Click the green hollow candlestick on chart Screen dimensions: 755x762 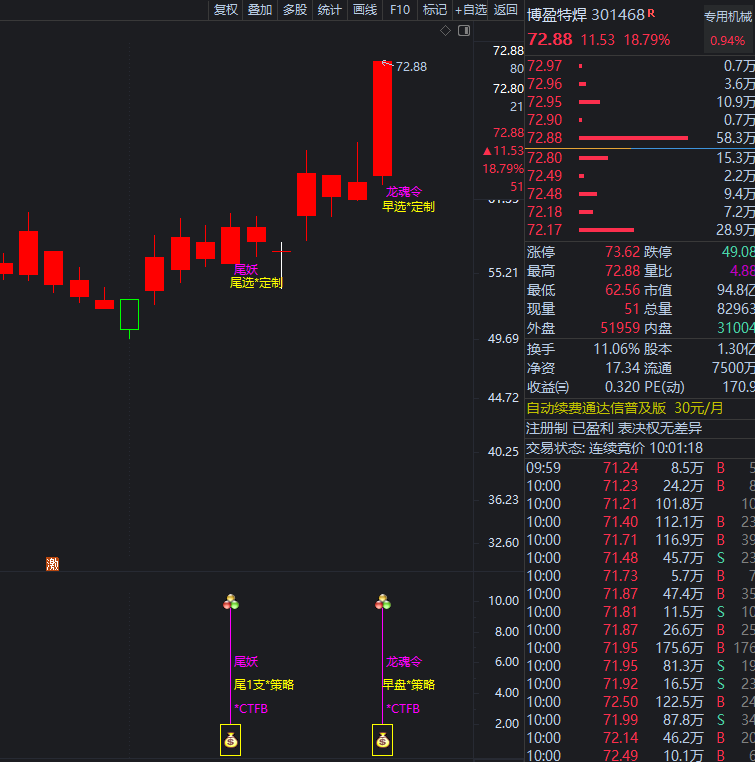(129, 314)
